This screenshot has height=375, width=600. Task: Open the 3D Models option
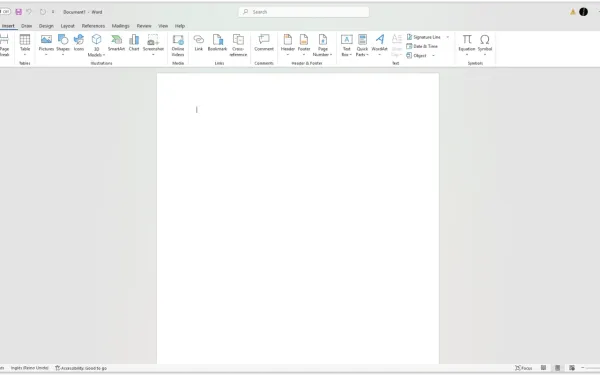point(96,45)
